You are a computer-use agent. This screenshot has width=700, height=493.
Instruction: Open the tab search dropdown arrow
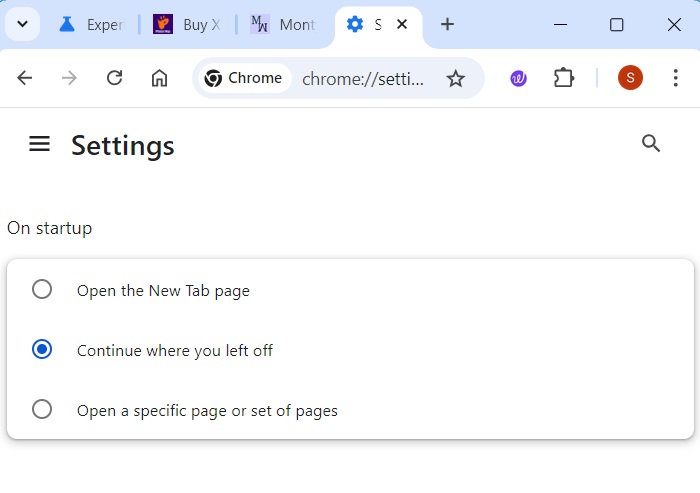[22, 24]
